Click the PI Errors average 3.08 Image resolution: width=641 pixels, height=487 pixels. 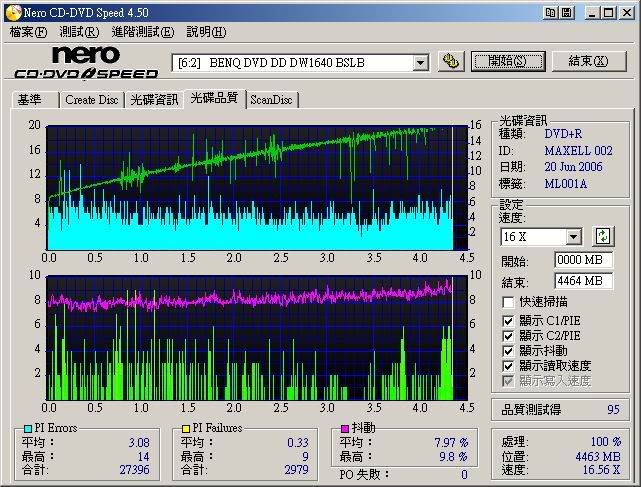pos(139,442)
